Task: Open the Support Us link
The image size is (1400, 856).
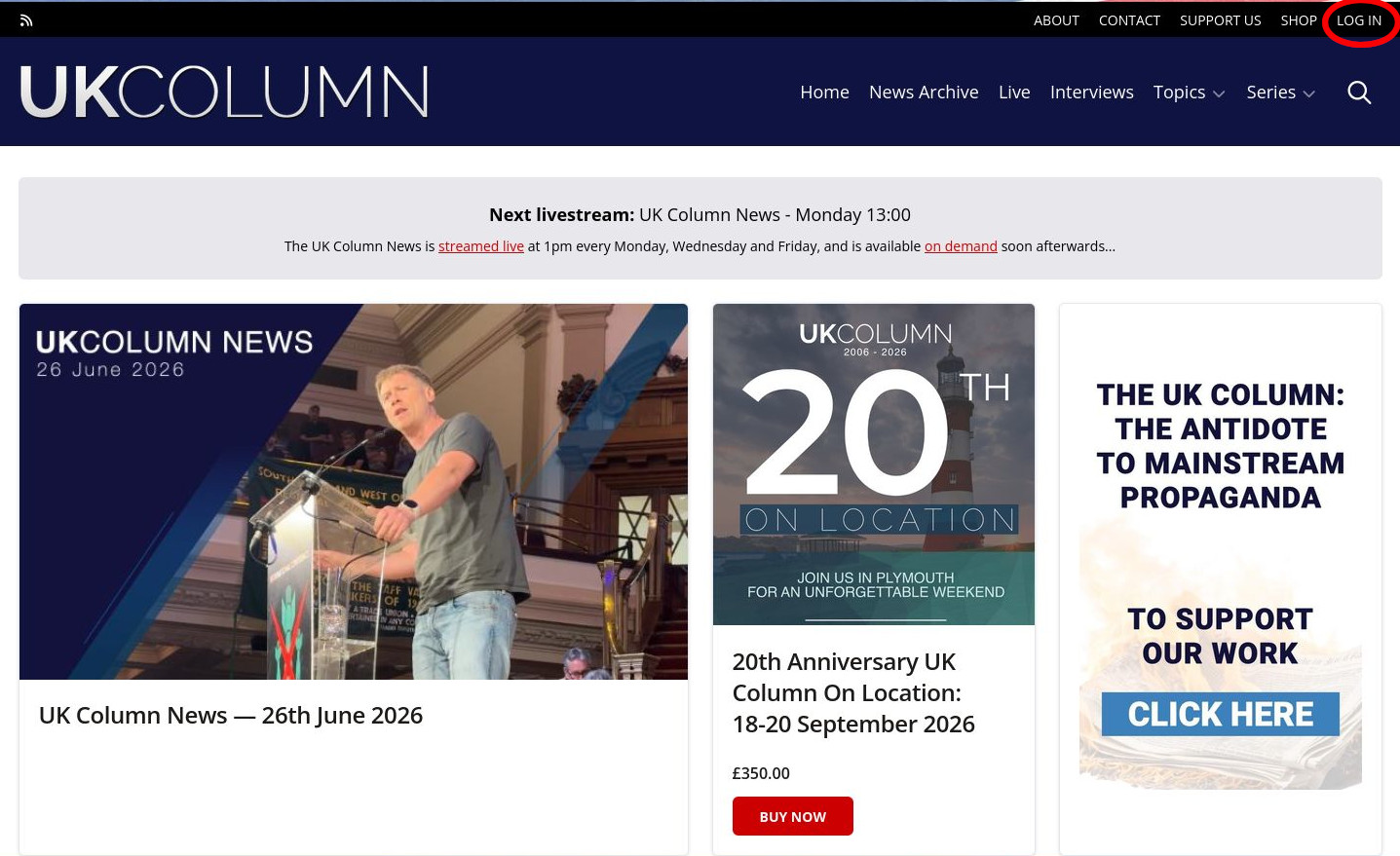Action: pos(1220,20)
